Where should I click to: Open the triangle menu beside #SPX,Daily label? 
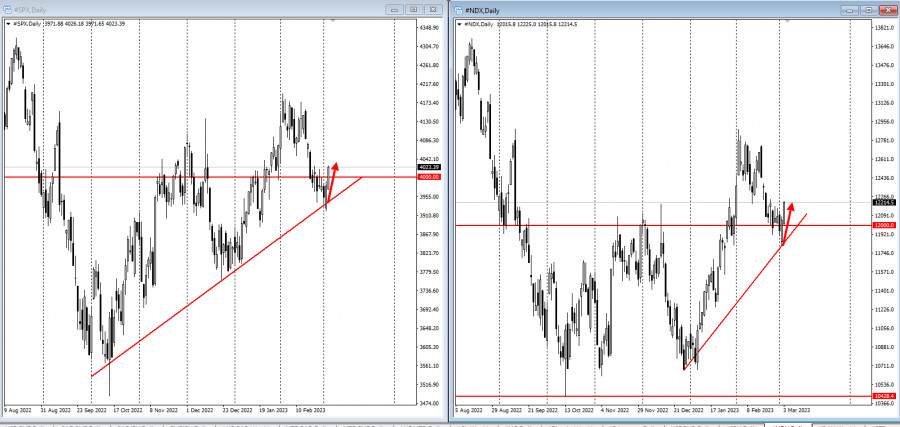click(x=7, y=24)
